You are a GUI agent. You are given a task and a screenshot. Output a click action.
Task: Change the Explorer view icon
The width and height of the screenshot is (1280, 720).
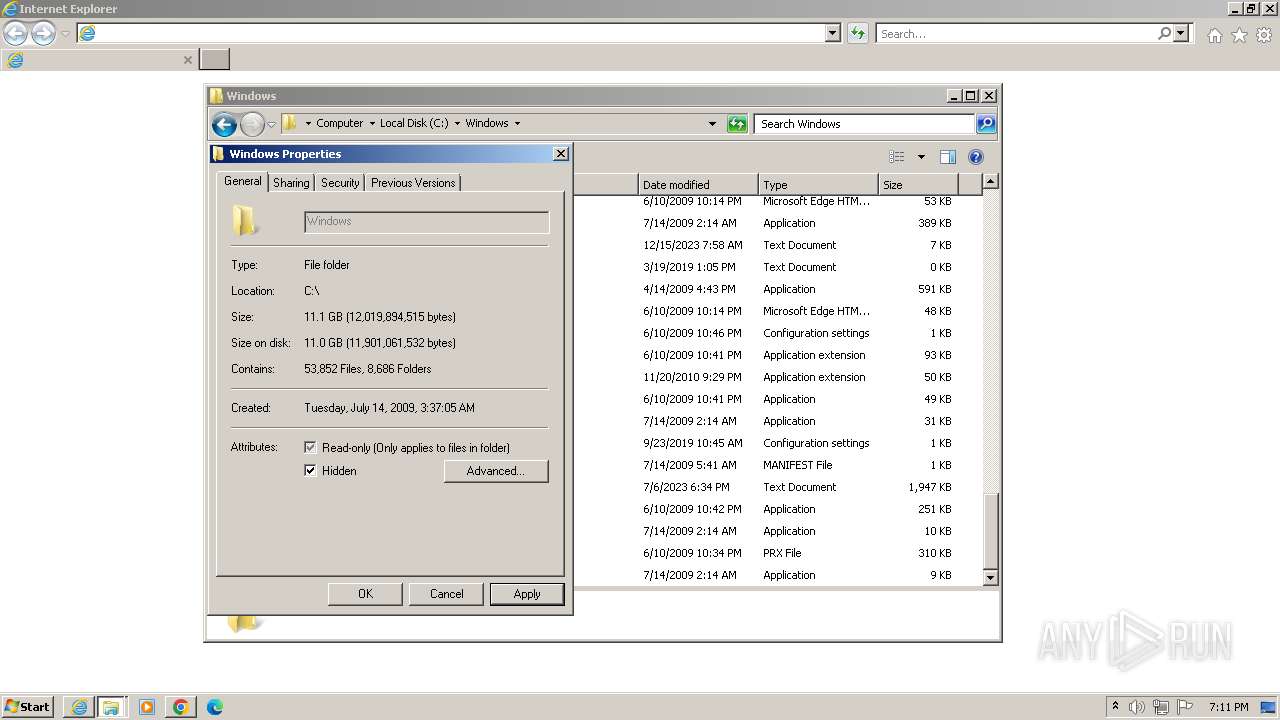click(x=897, y=157)
